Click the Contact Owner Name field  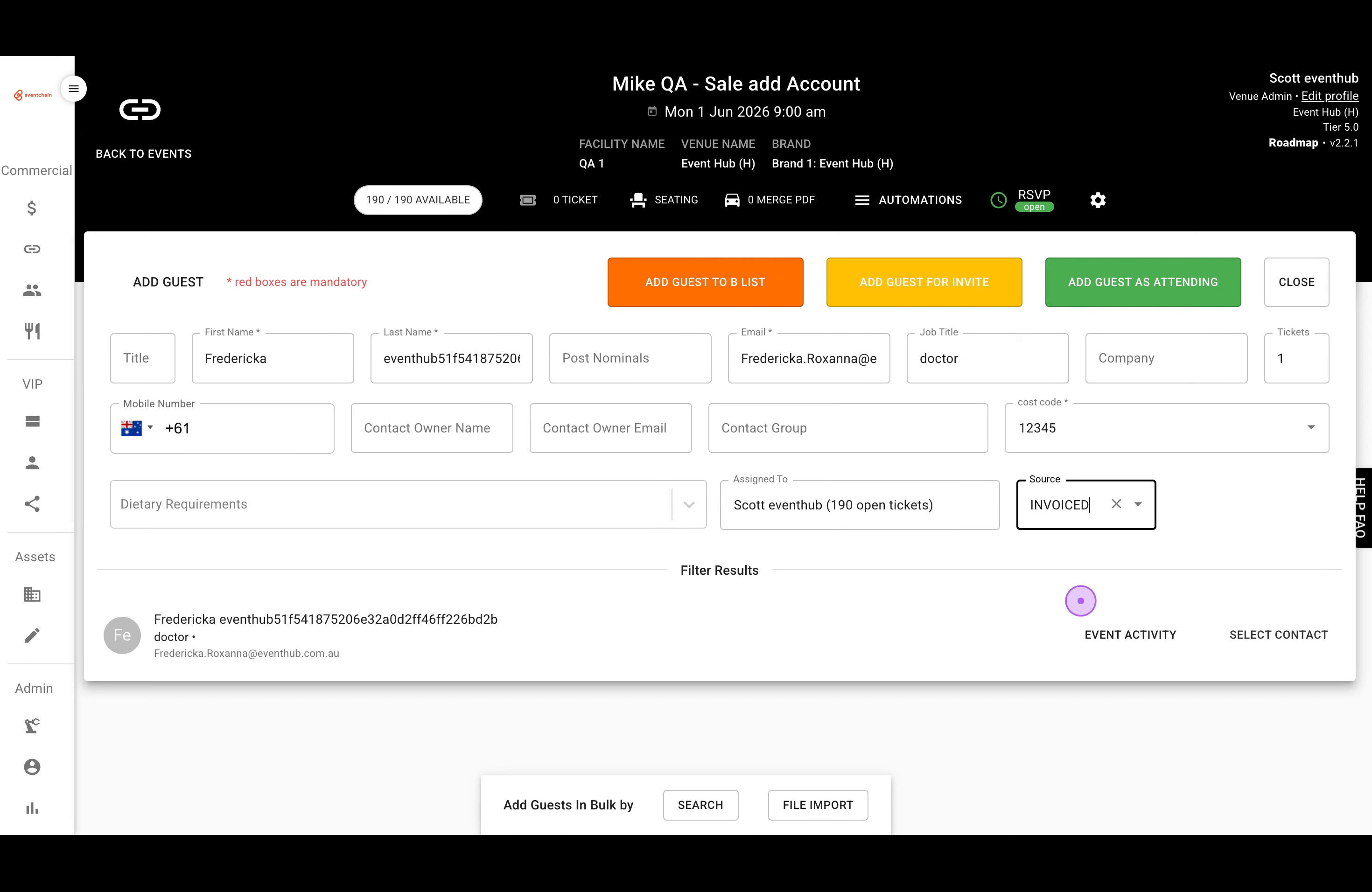tap(432, 427)
